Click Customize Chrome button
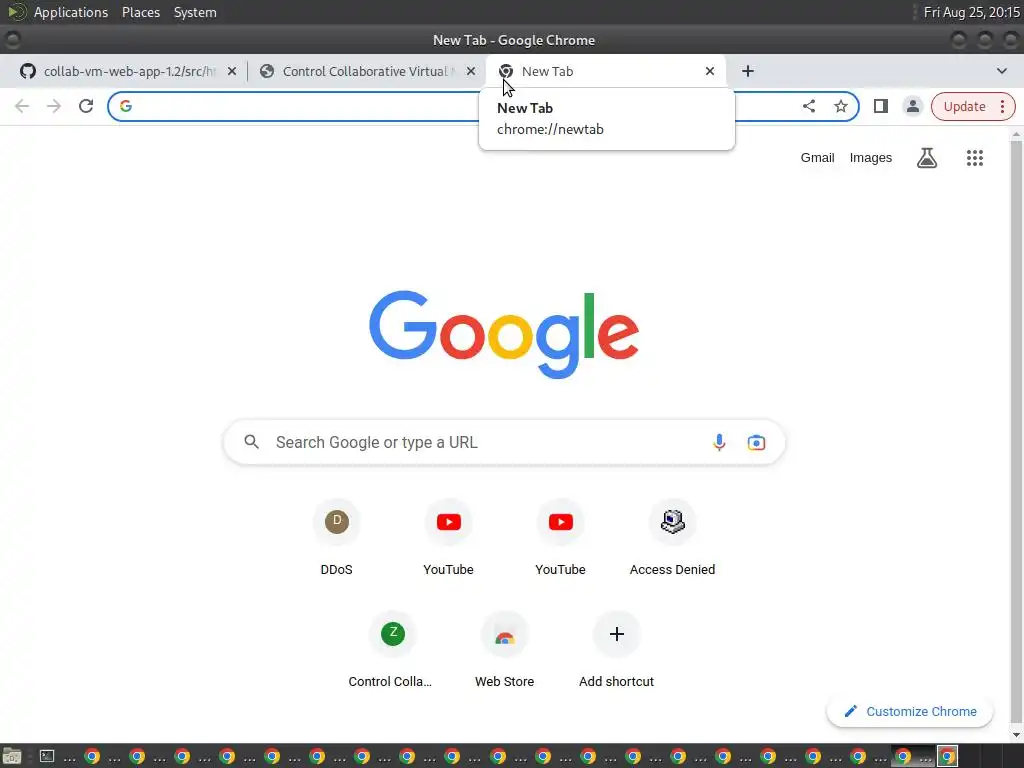1024x768 pixels. click(910, 711)
